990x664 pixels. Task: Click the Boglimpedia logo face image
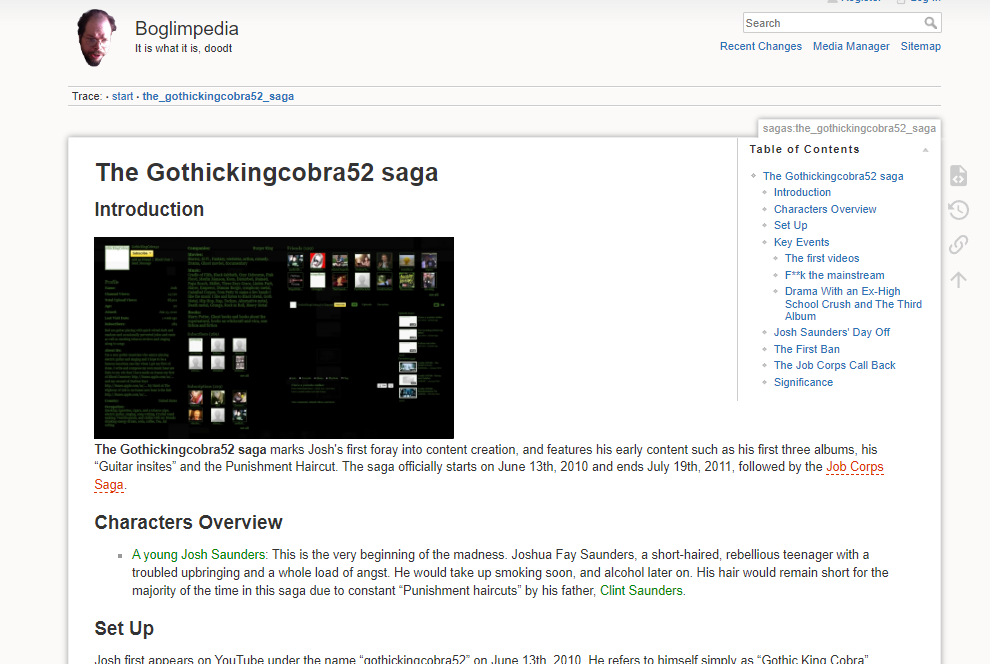[x=96, y=38]
